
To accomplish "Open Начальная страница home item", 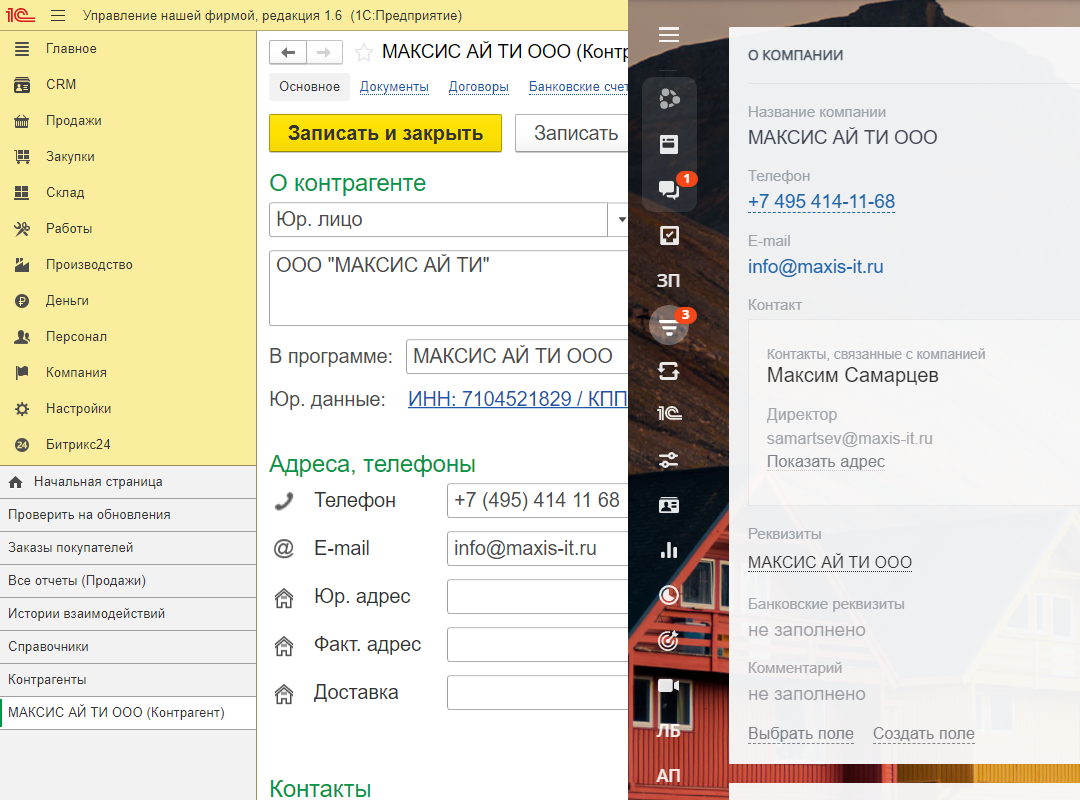I will [x=128, y=482].
